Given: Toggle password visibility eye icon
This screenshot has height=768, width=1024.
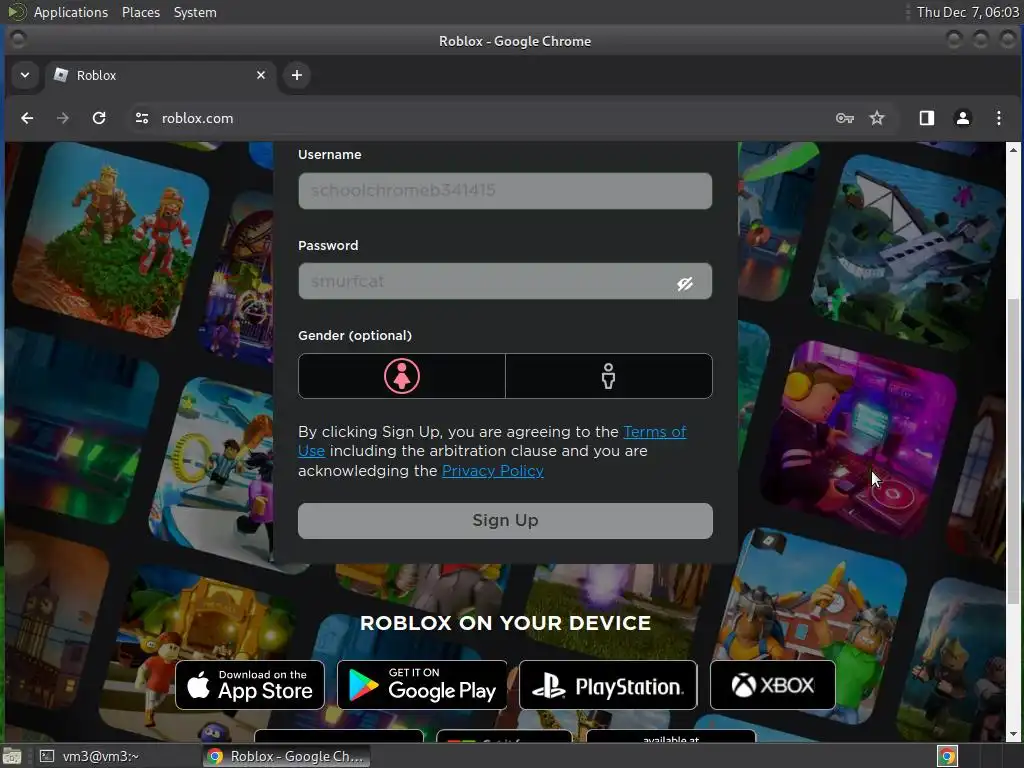Looking at the screenshot, I should [684, 283].
